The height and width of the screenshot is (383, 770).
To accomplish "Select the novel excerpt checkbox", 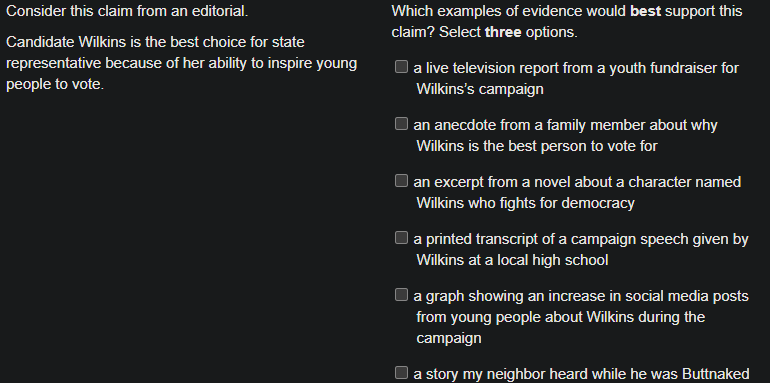I will pos(401,181).
